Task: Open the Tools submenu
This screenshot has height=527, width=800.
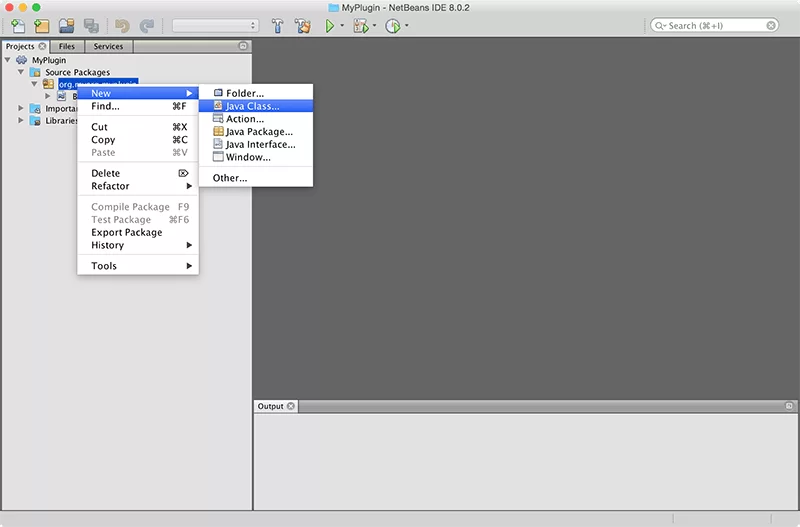Action: [x=138, y=266]
